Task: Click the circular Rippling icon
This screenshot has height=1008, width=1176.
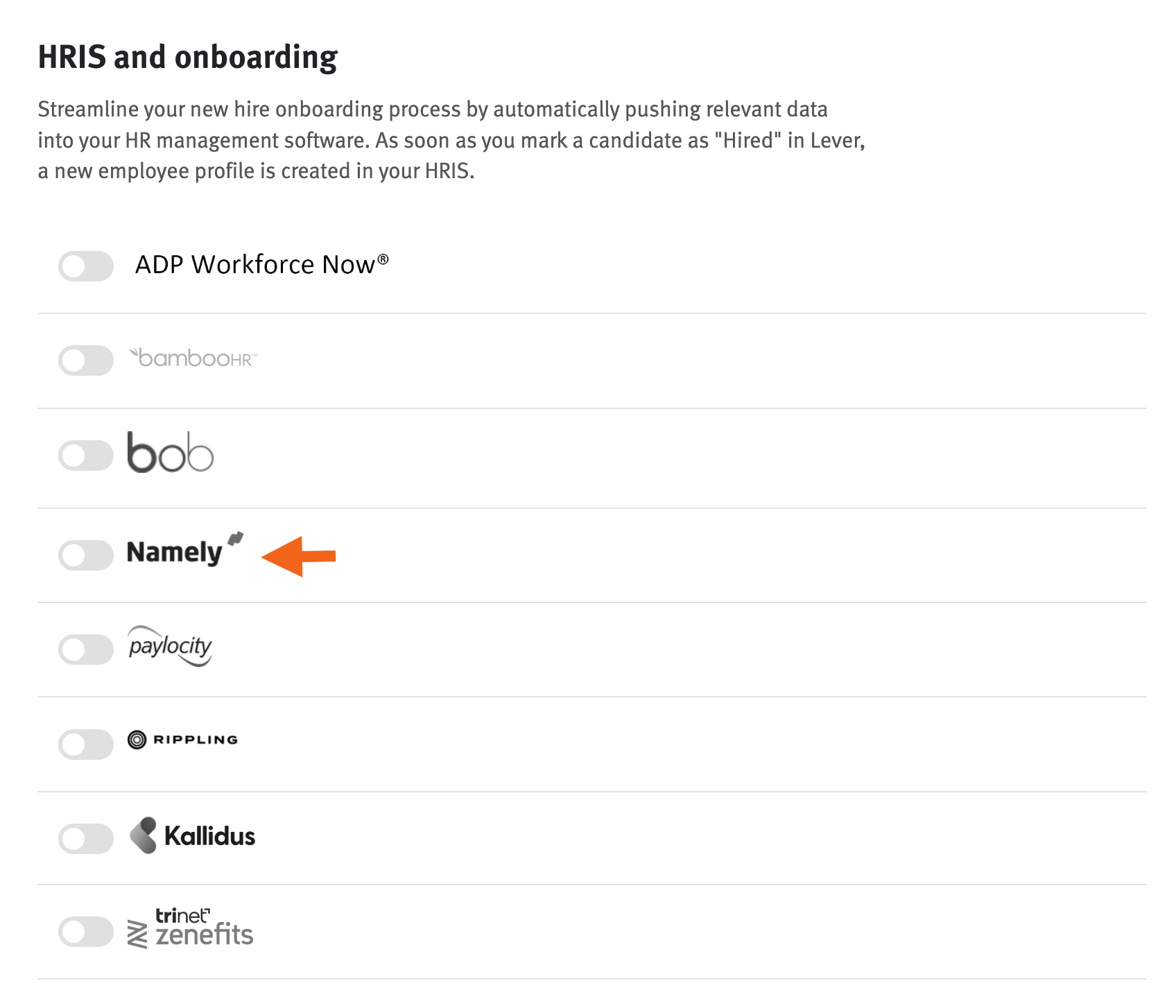Action: (137, 739)
